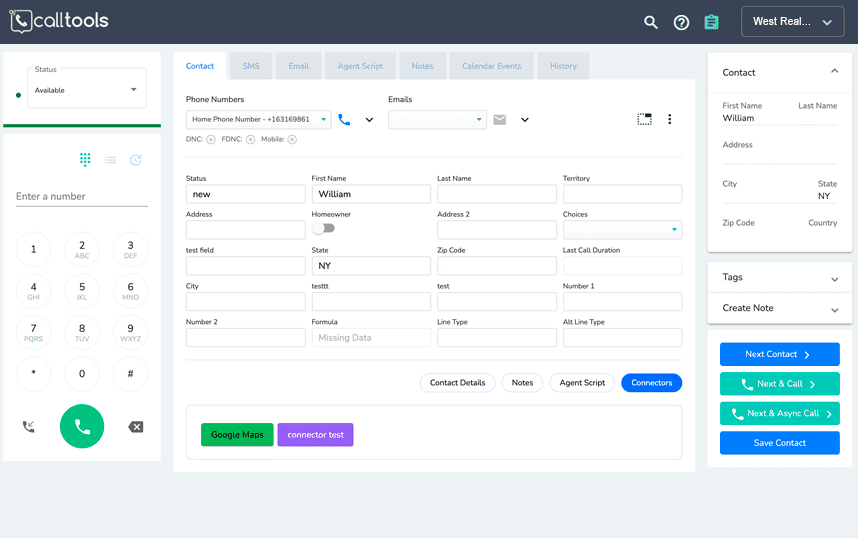Select the Agent Script pill button

point(582,383)
